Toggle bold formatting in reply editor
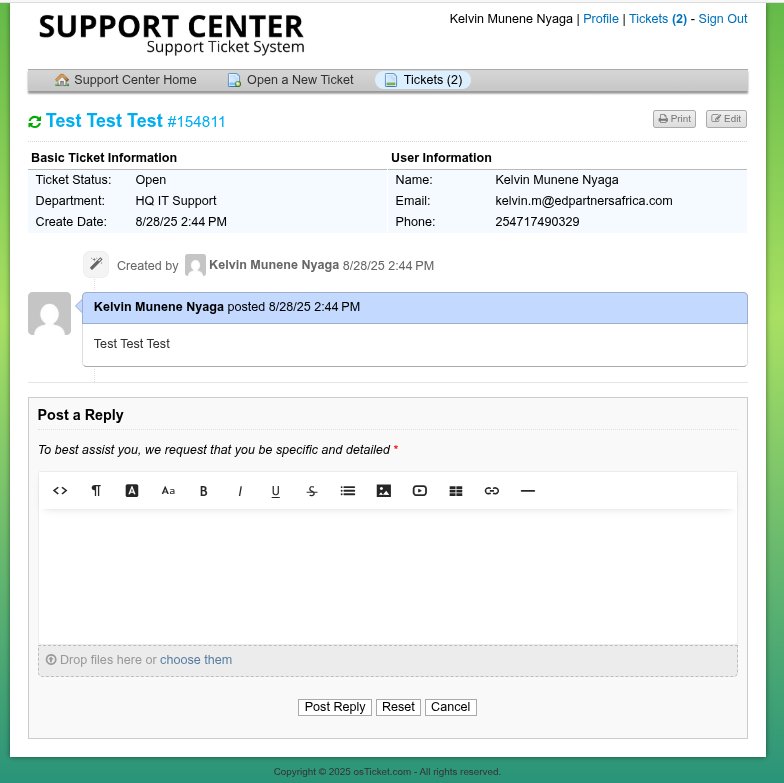 click(x=204, y=491)
